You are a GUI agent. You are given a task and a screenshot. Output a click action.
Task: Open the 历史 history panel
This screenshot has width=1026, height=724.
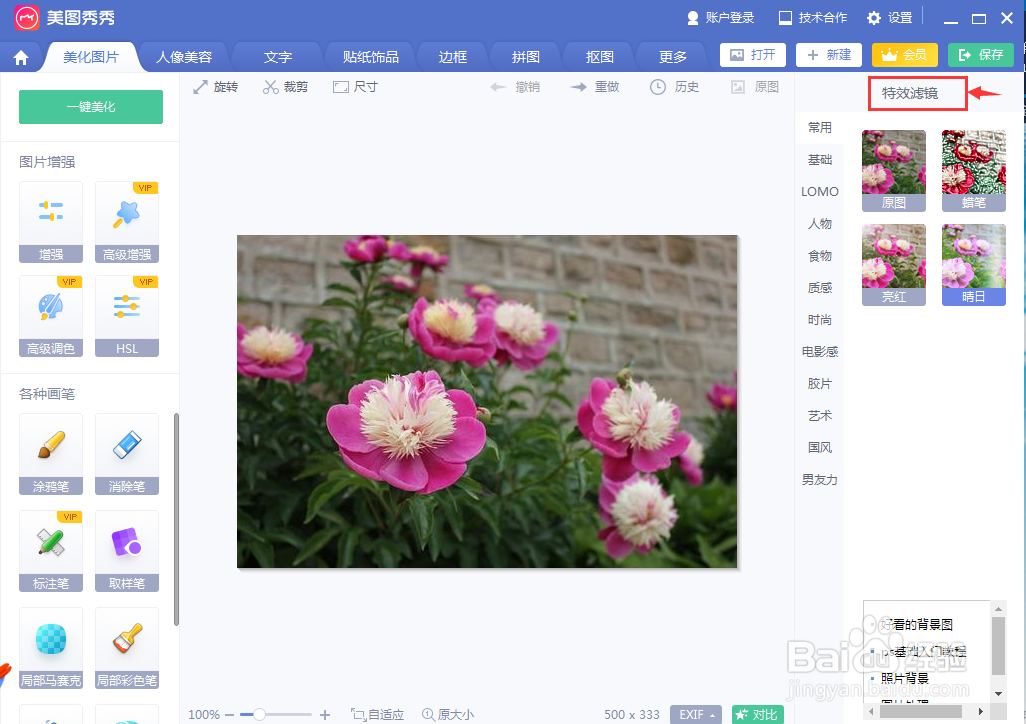click(x=675, y=86)
